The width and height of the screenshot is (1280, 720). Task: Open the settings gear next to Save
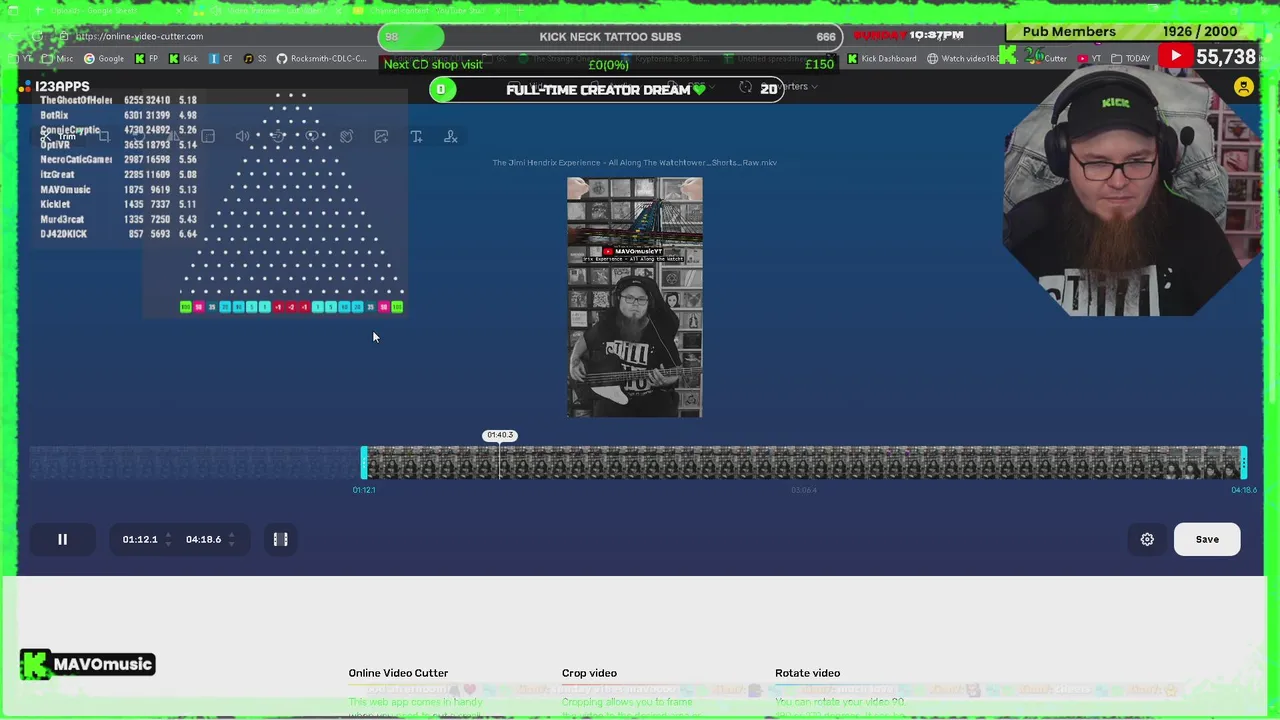(x=1147, y=539)
